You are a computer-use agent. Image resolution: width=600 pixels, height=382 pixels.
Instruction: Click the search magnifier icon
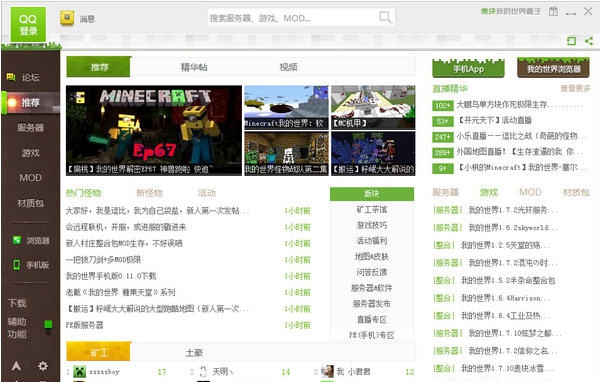(x=385, y=17)
